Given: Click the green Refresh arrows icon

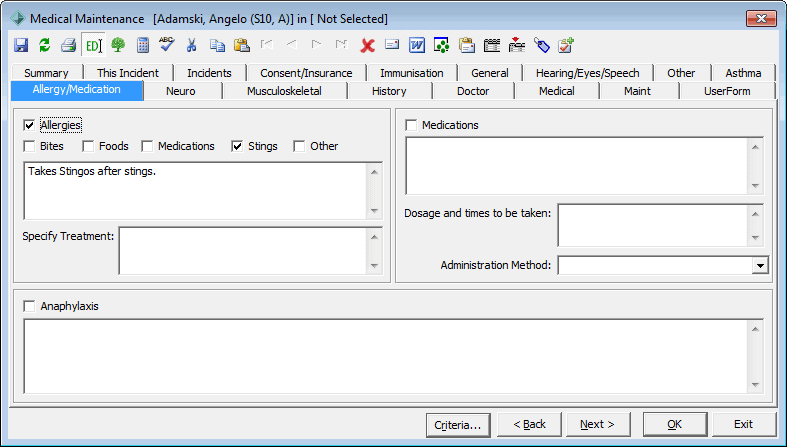Looking at the screenshot, I should click(x=45, y=45).
